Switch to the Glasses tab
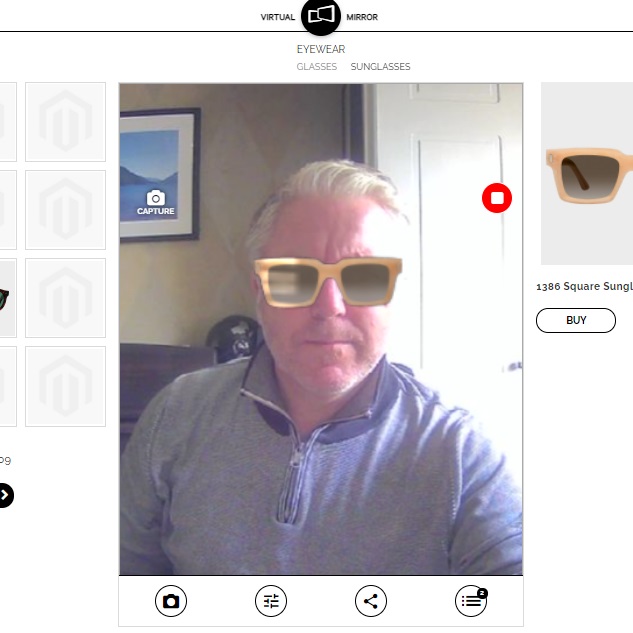Screen dimensions: 633x633 point(316,67)
